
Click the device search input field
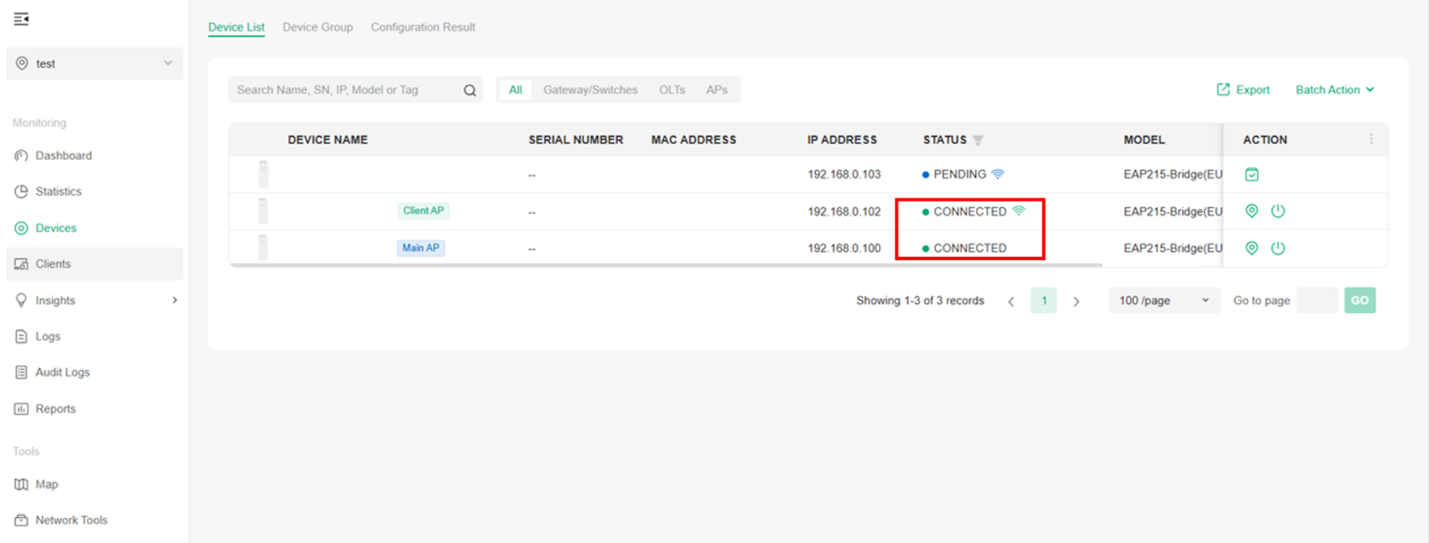(x=345, y=90)
